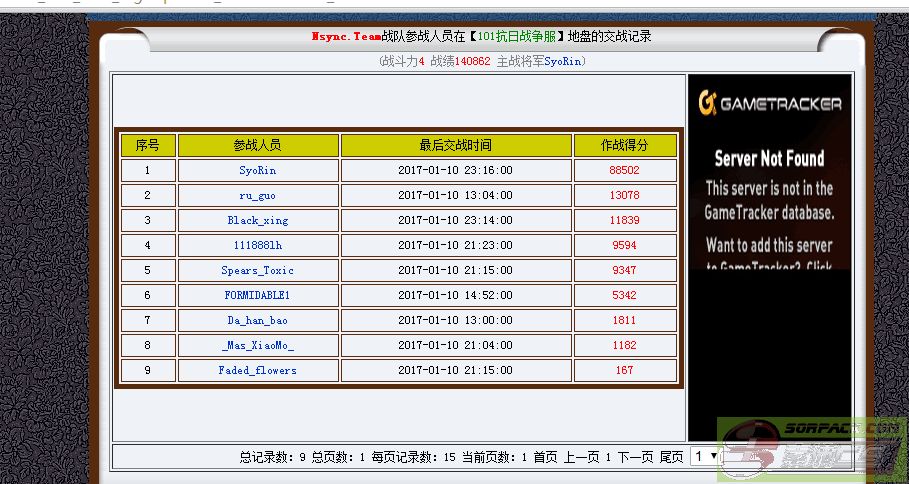Open the page number dropdown
The image size is (909, 484).
[705, 456]
